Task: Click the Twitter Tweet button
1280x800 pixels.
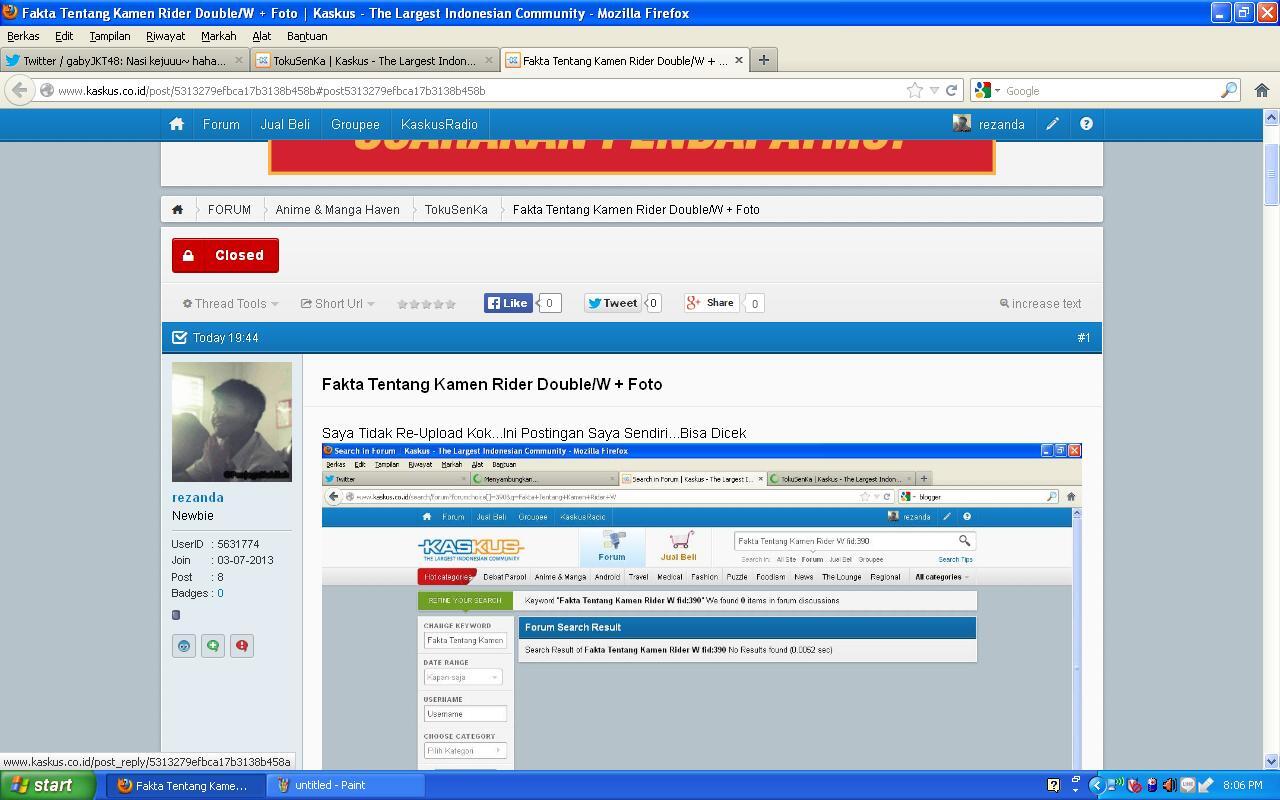Action: (x=612, y=303)
